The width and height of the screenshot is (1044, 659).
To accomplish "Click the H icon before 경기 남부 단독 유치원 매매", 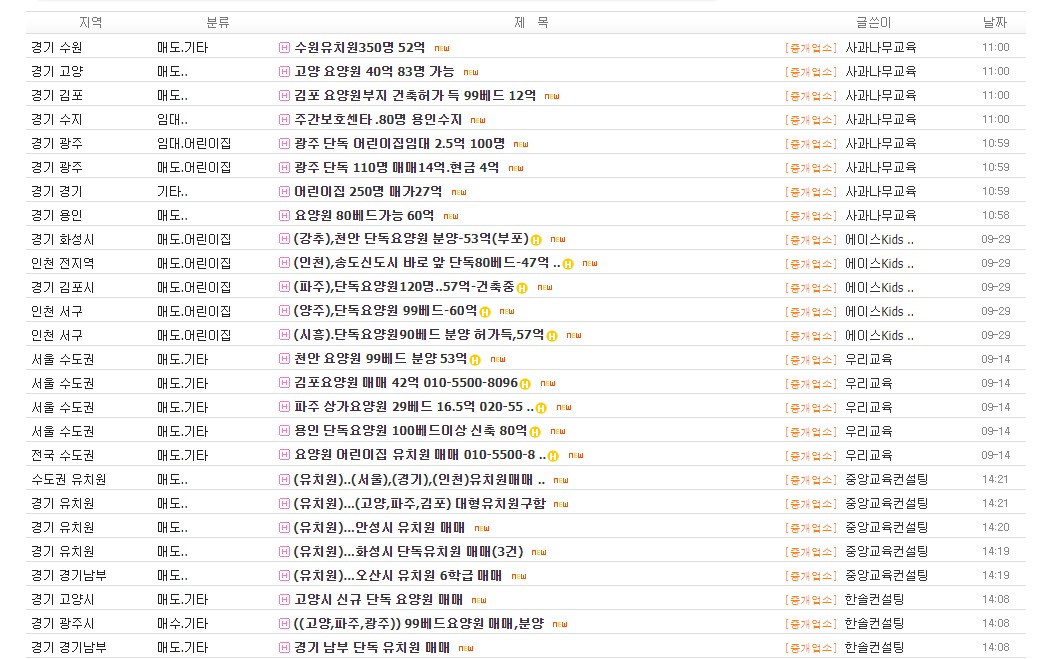I will (284, 647).
